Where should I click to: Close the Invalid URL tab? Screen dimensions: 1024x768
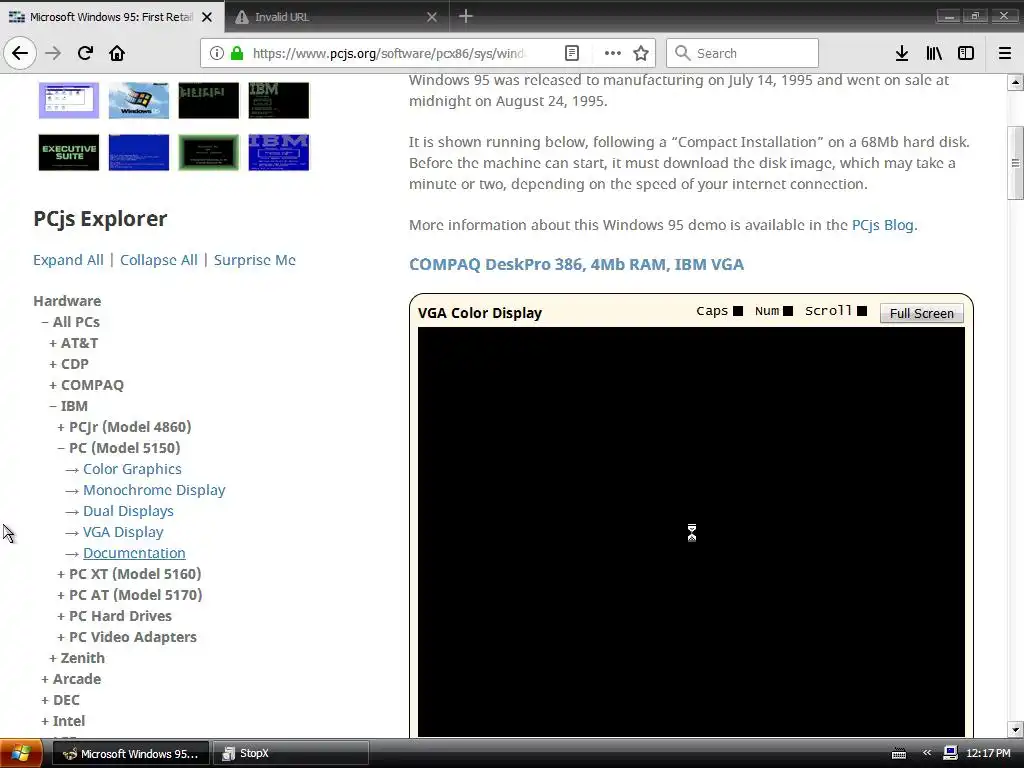click(x=432, y=17)
